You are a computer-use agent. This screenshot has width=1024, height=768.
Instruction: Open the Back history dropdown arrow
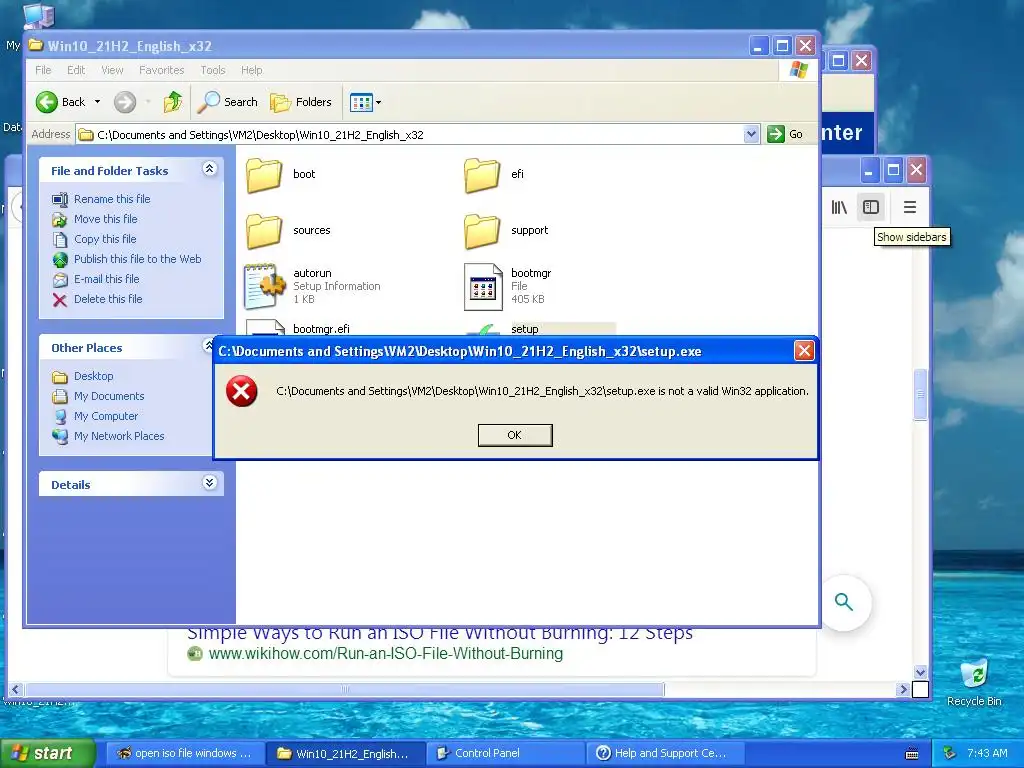pyautogui.click(x=97, y=102)
